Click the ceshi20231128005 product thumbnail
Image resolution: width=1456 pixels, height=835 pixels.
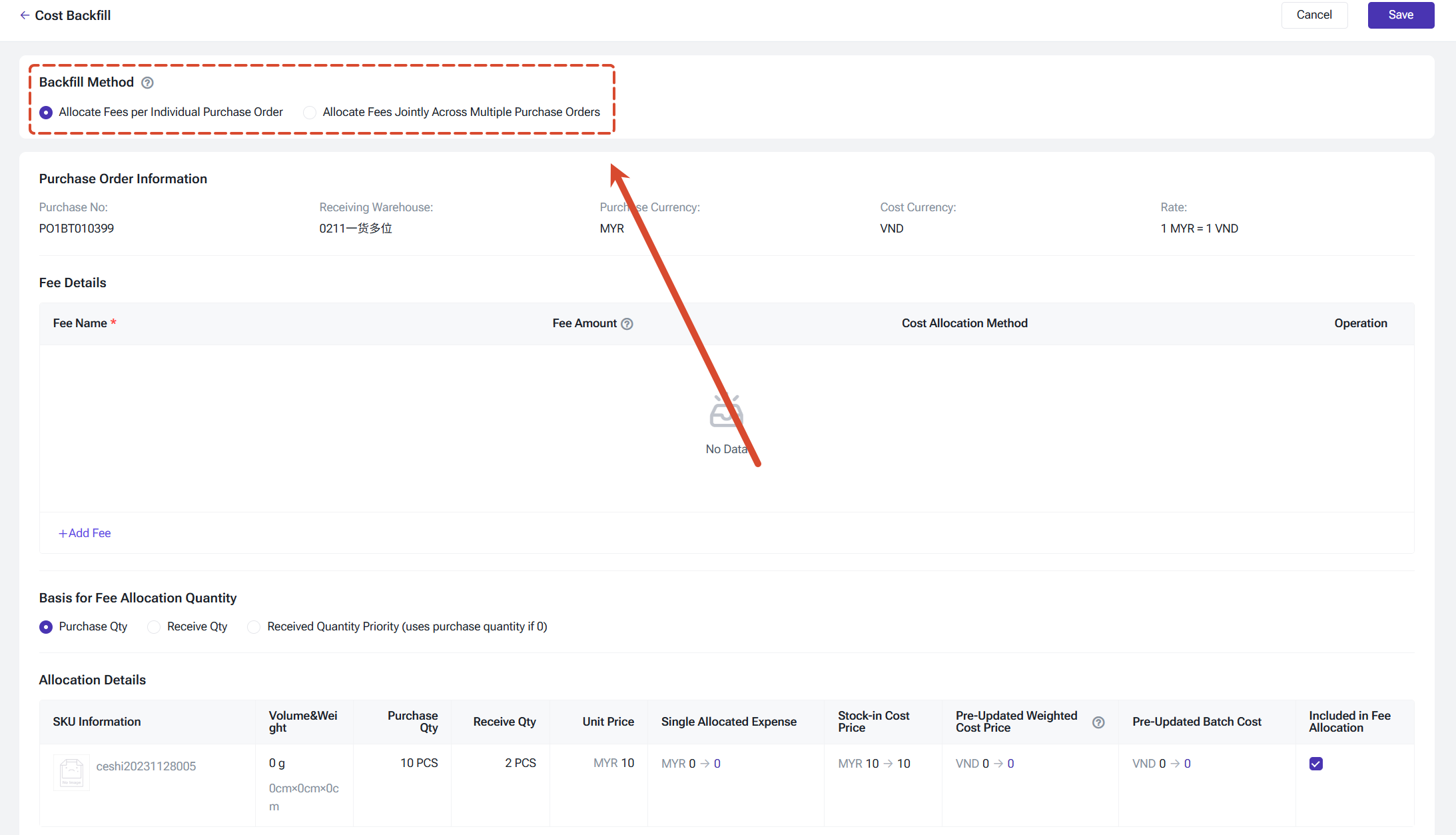[71, 773]
